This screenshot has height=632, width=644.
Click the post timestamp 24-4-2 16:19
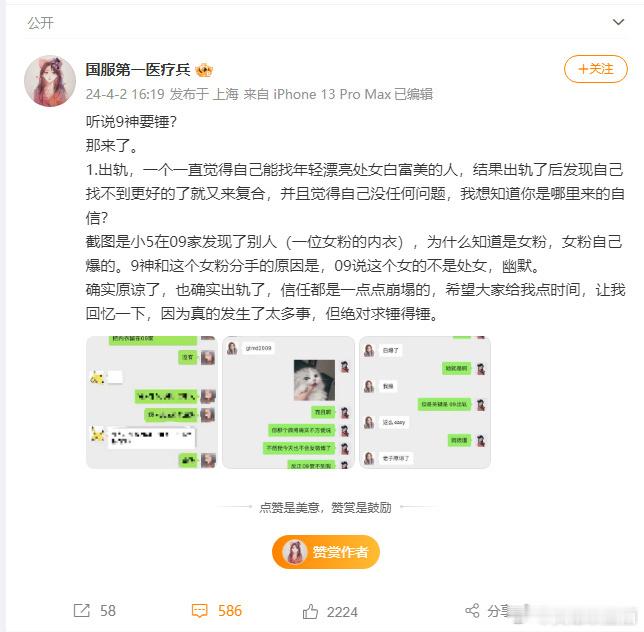(125, 94)
